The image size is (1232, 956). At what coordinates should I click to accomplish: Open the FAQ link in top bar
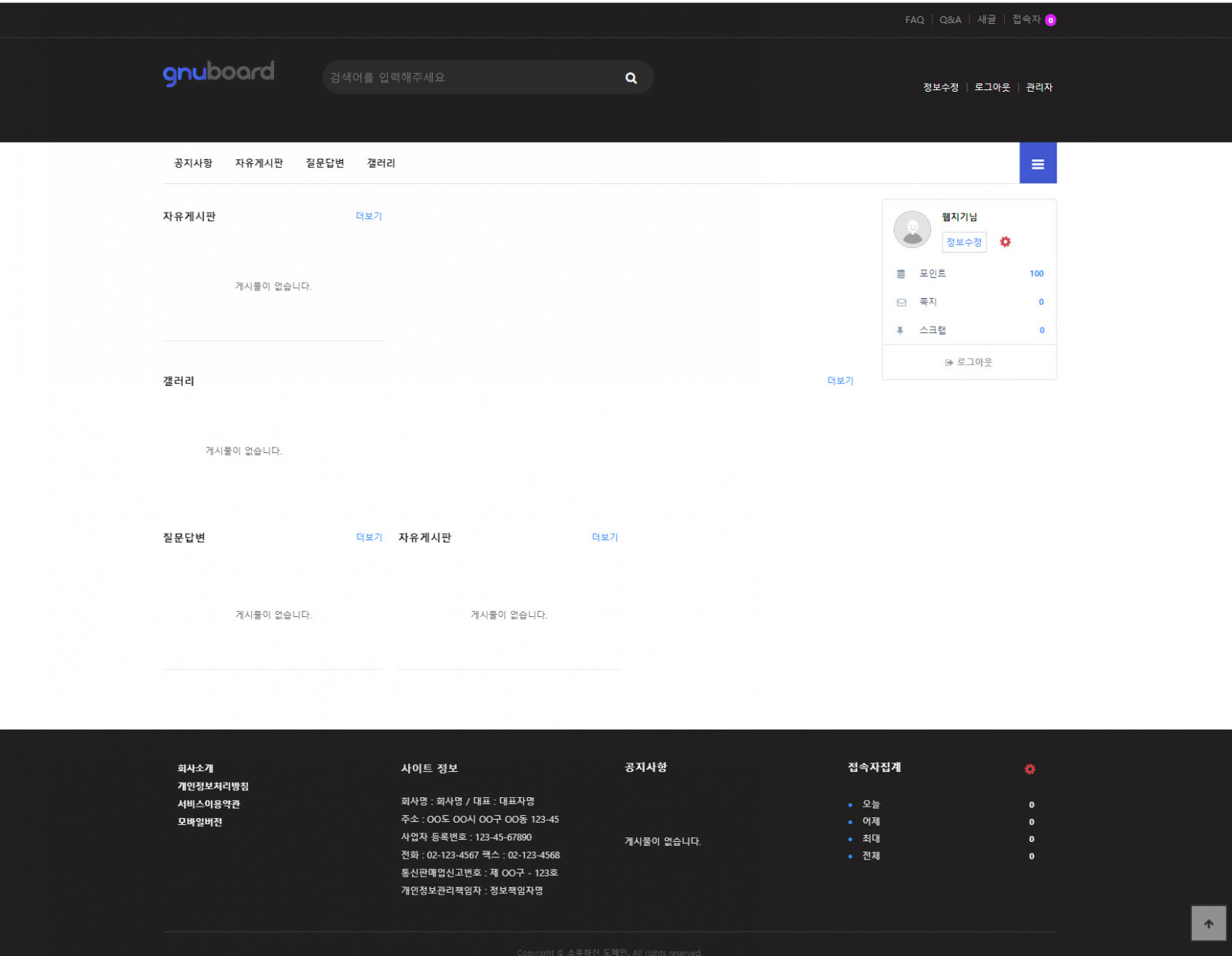tap(914, 20)
